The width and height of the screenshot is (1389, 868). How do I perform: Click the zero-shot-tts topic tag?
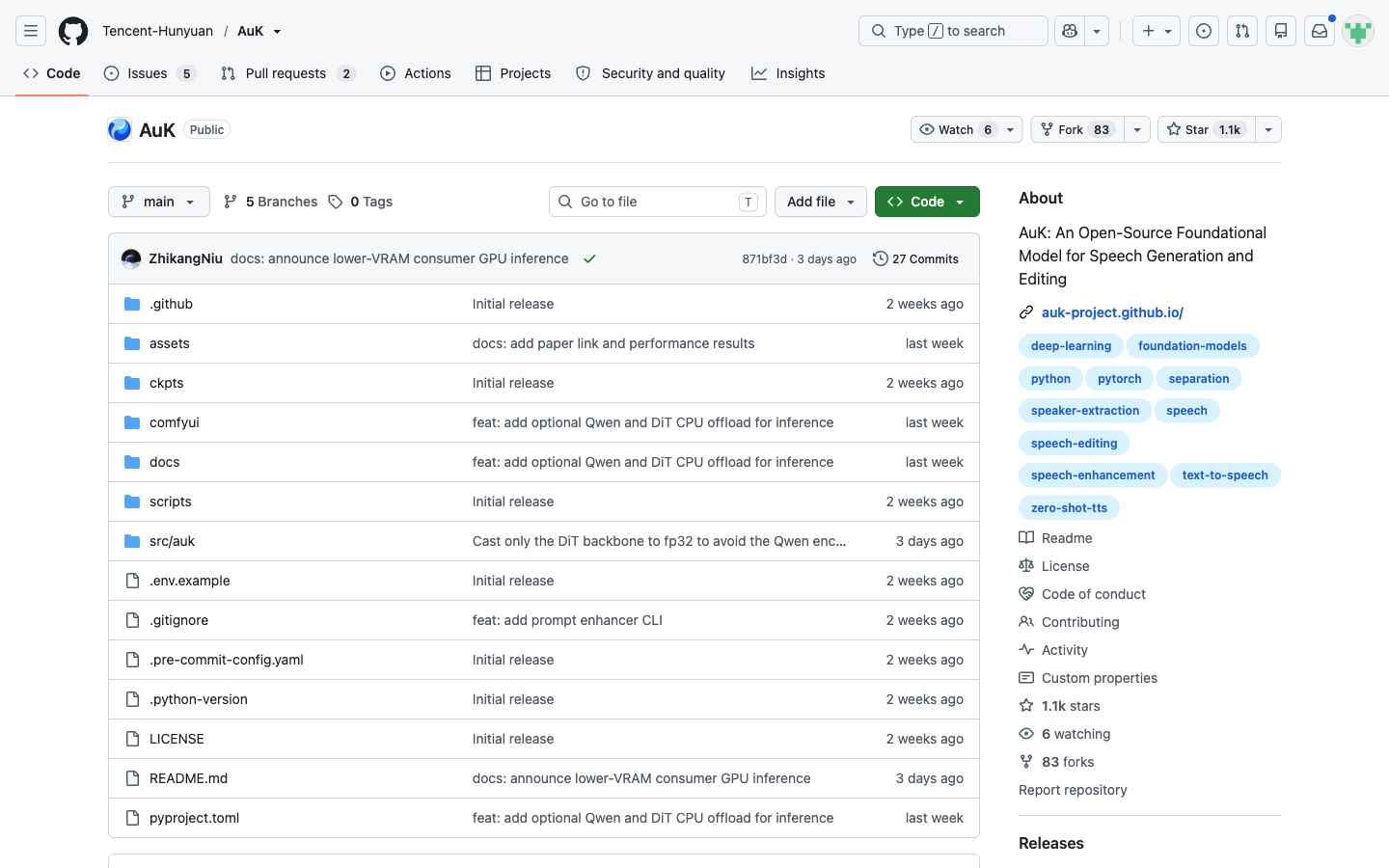point(1069,507)
